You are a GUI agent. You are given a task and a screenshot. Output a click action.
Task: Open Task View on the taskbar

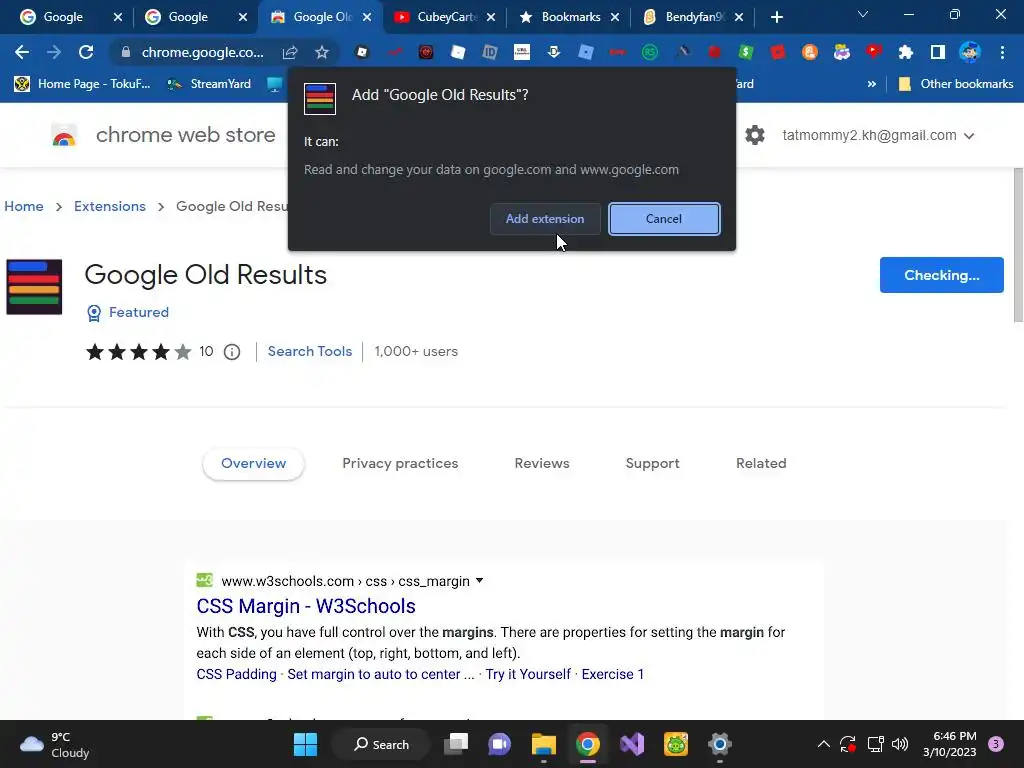pyautogui.click(x=456, y=744)
